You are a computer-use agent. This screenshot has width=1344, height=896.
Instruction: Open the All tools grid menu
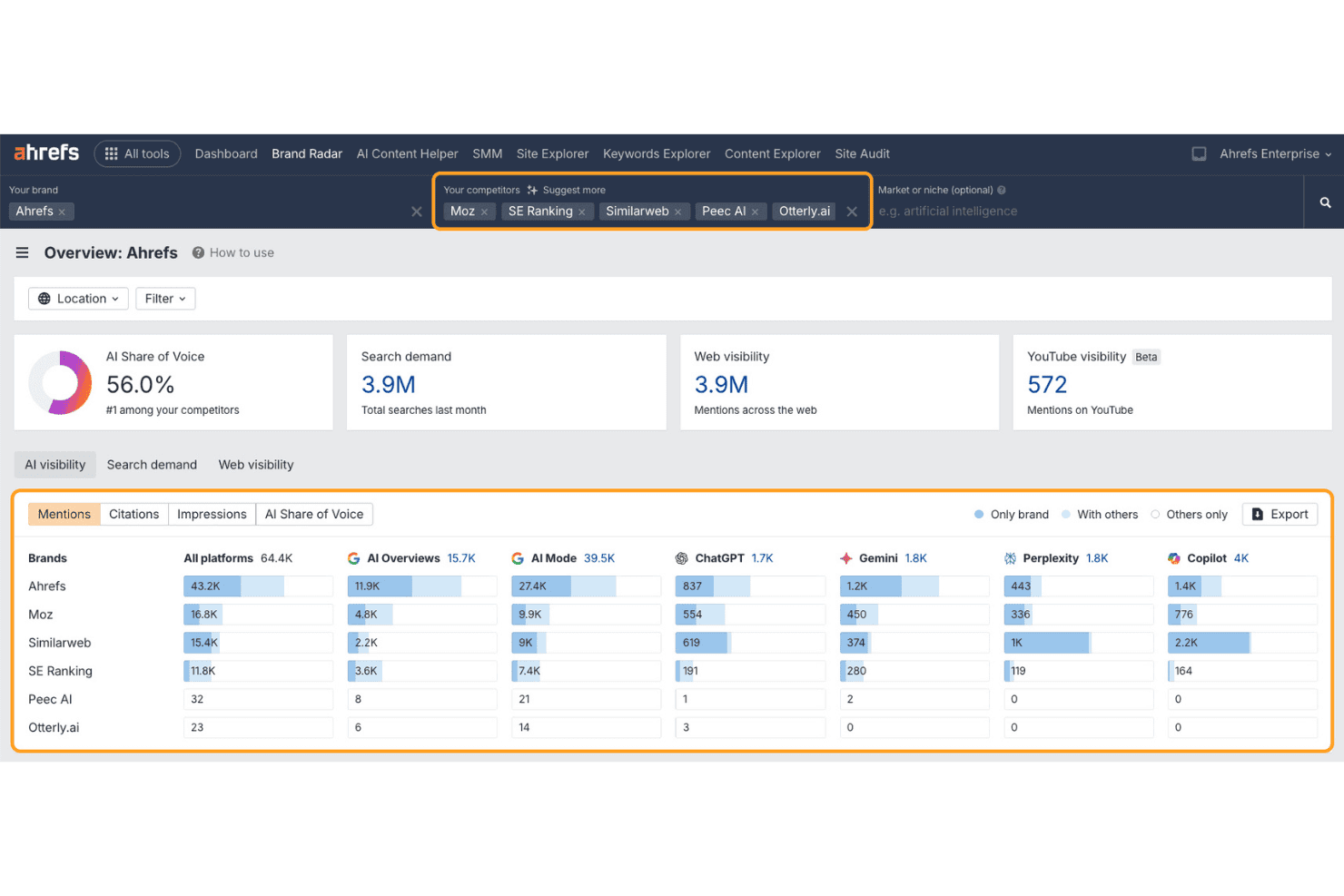tap(137, 153)
